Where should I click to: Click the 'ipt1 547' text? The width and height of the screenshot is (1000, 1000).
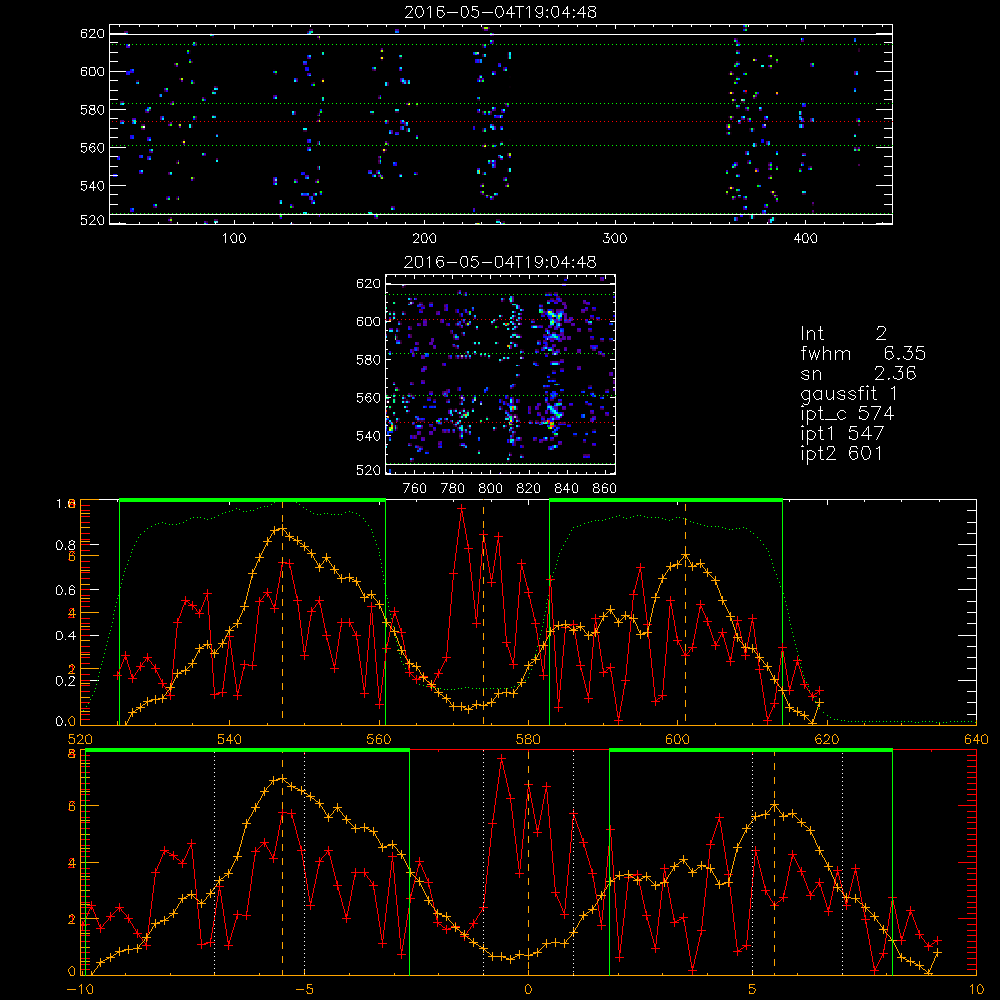coord(842,434)
